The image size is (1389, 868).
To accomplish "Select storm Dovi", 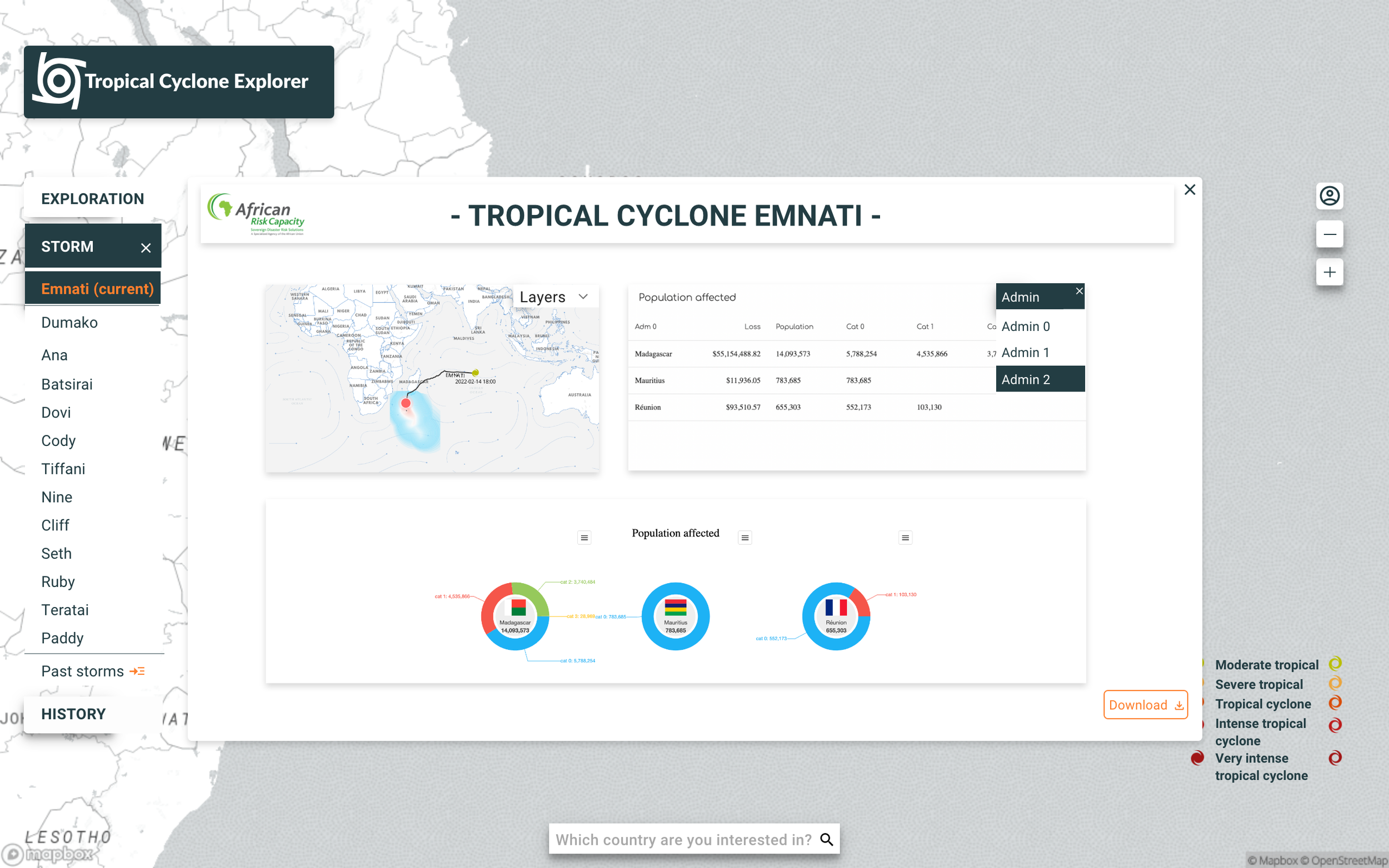I will pos(56,412).
